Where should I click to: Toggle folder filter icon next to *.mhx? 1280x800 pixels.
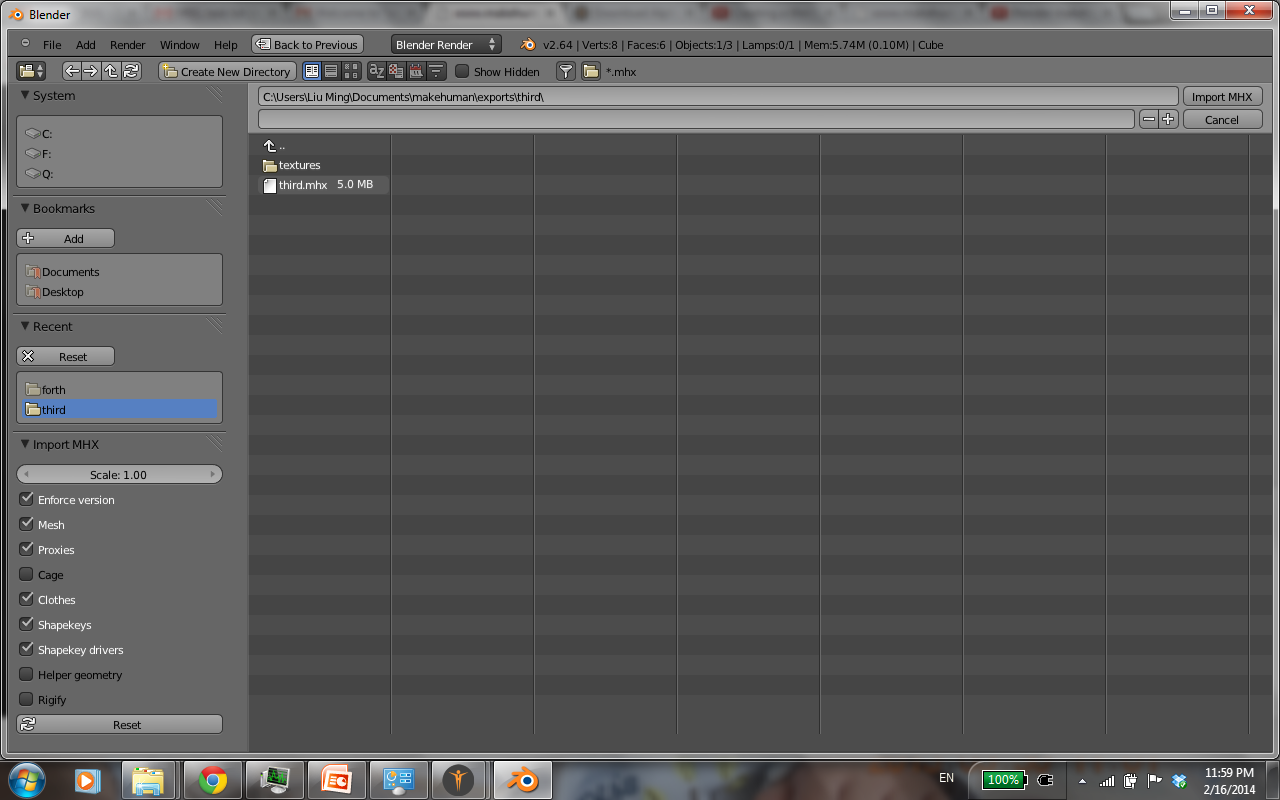point(591,71)
